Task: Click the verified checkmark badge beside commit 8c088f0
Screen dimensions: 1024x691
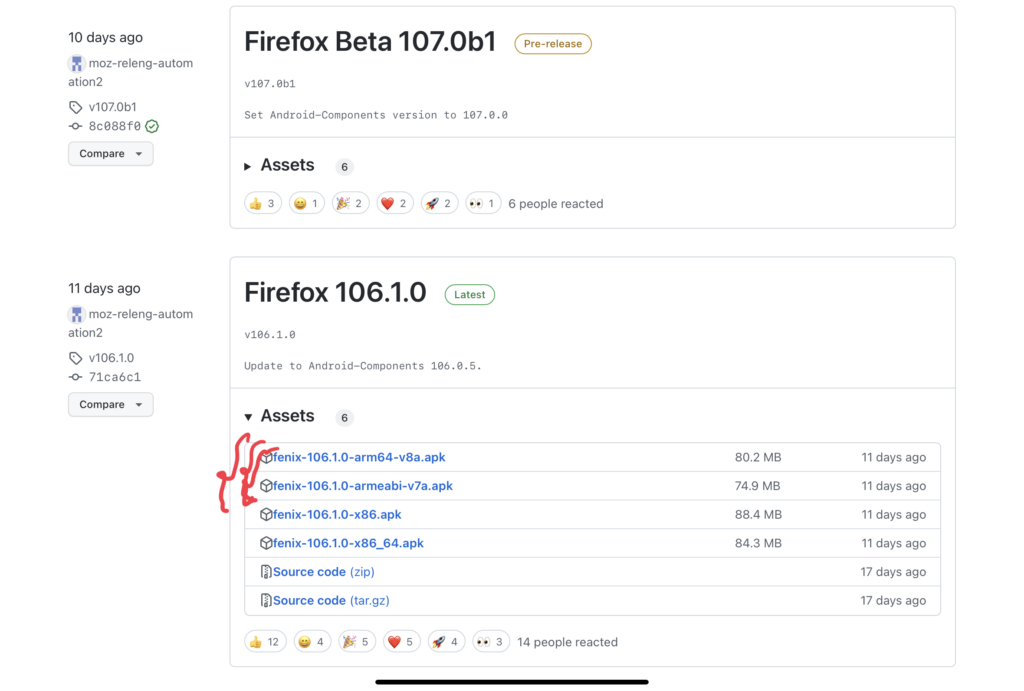Action: pyautogui.click(x=151, y=126)
